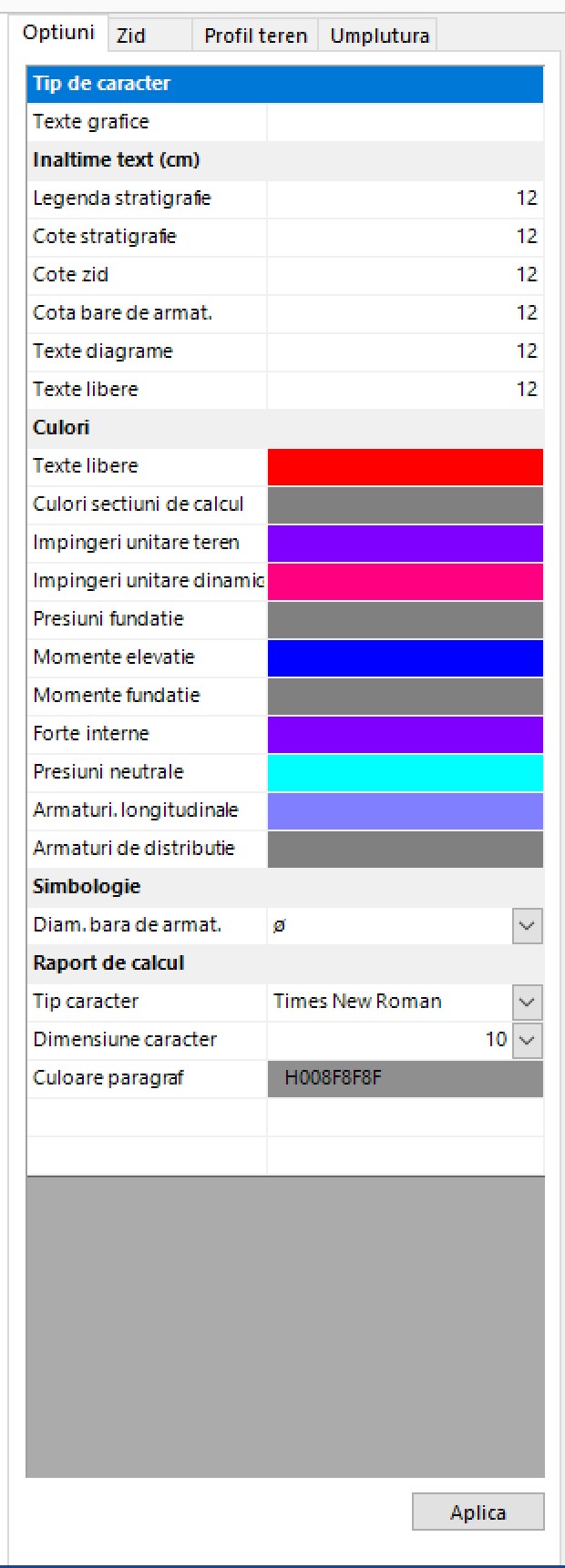Open the Profil teren tab

(x=255, y=36)
